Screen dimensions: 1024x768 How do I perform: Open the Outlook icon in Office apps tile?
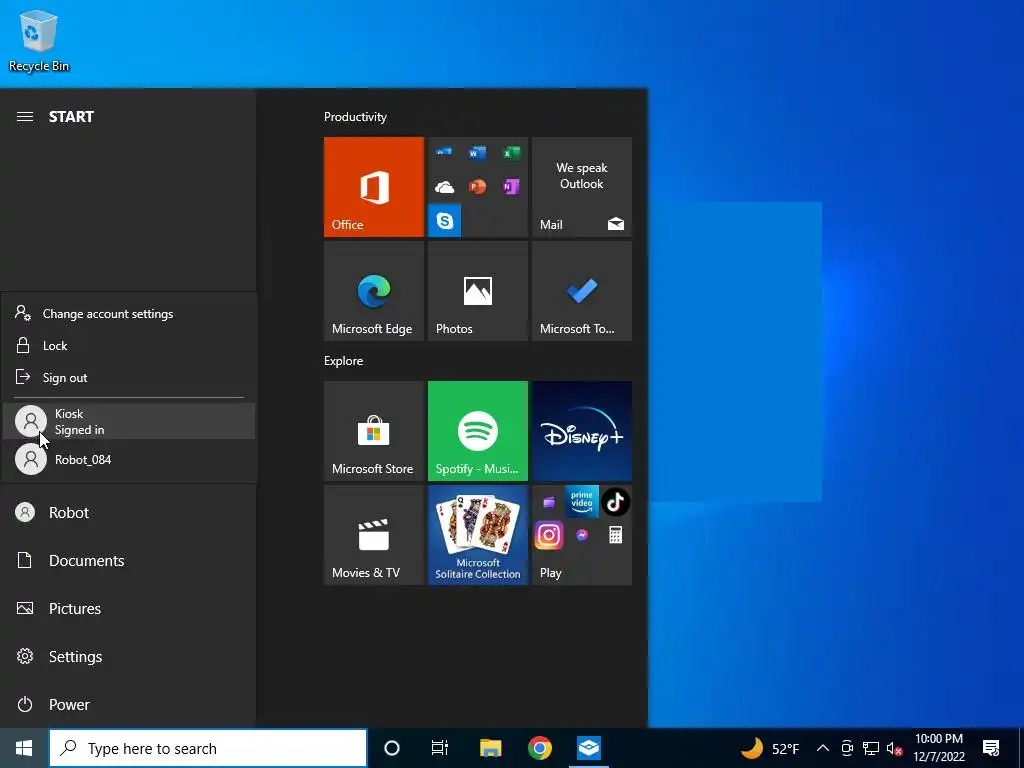pos(444,153)
